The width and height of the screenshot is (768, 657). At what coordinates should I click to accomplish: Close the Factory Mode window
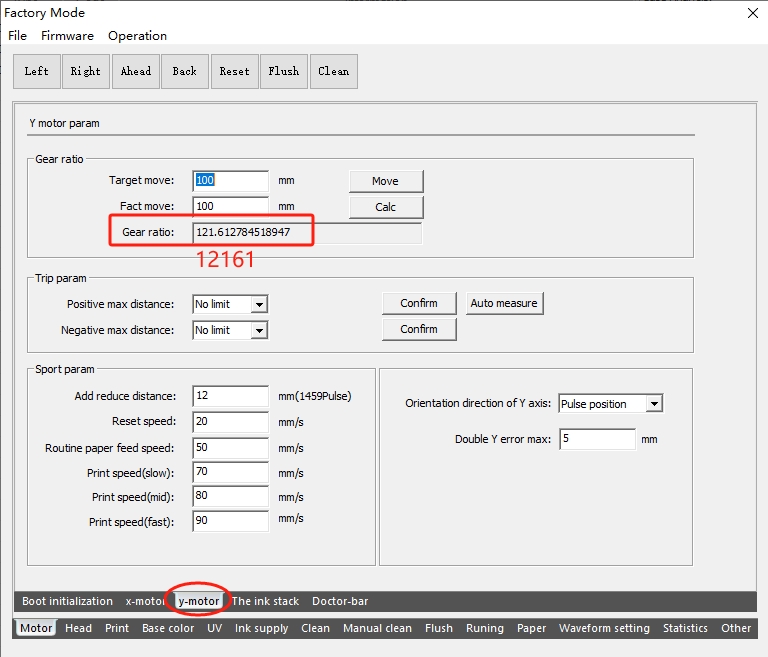pyautogui.click(x=751, y=13)
